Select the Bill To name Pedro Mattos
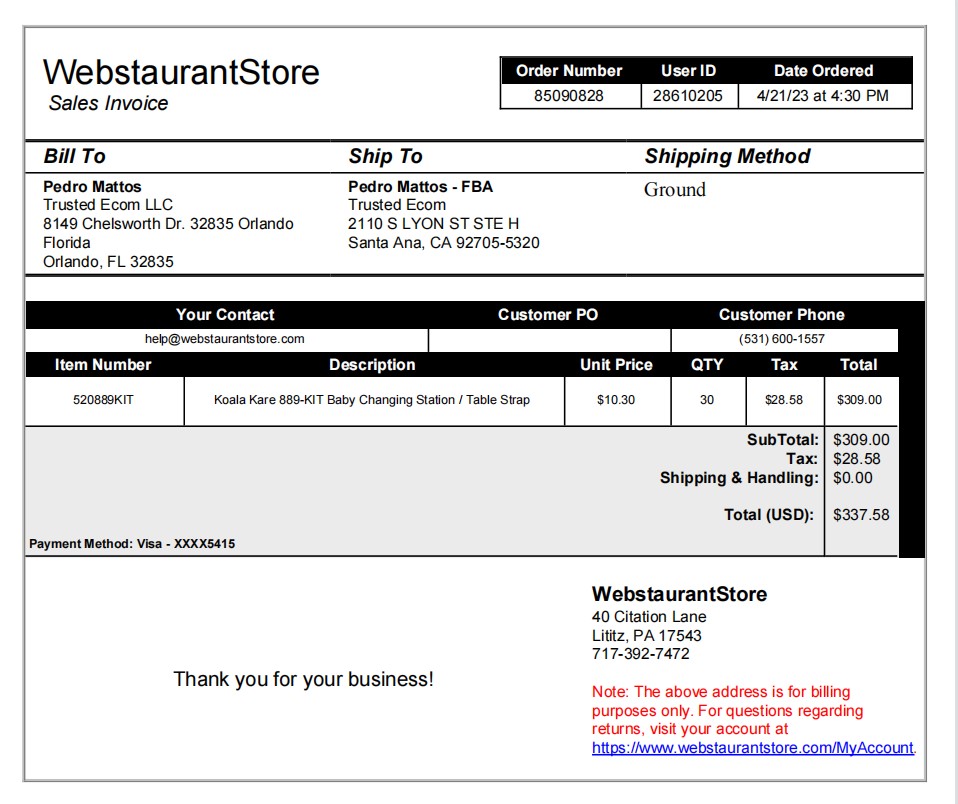This screenshot has height=804, width=958. click(92, 186)
